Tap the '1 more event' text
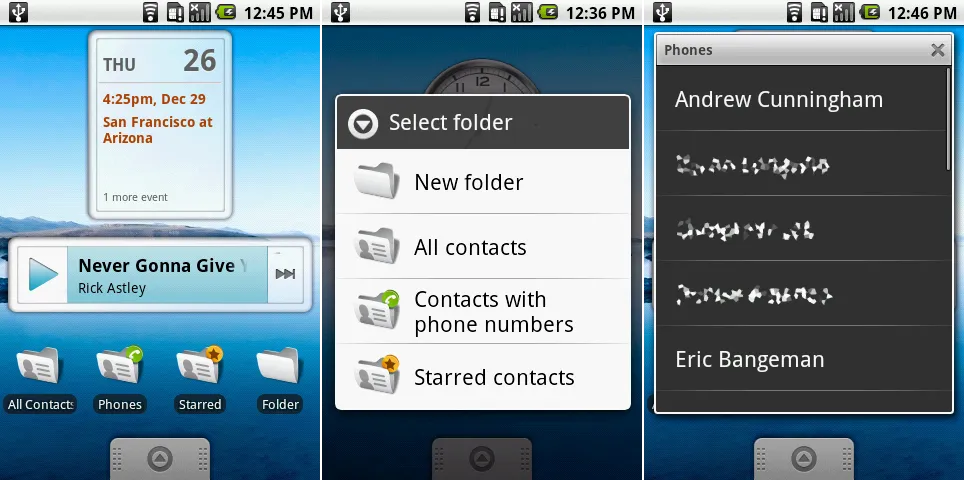964x480 pixels. click(x=135, y=197)
